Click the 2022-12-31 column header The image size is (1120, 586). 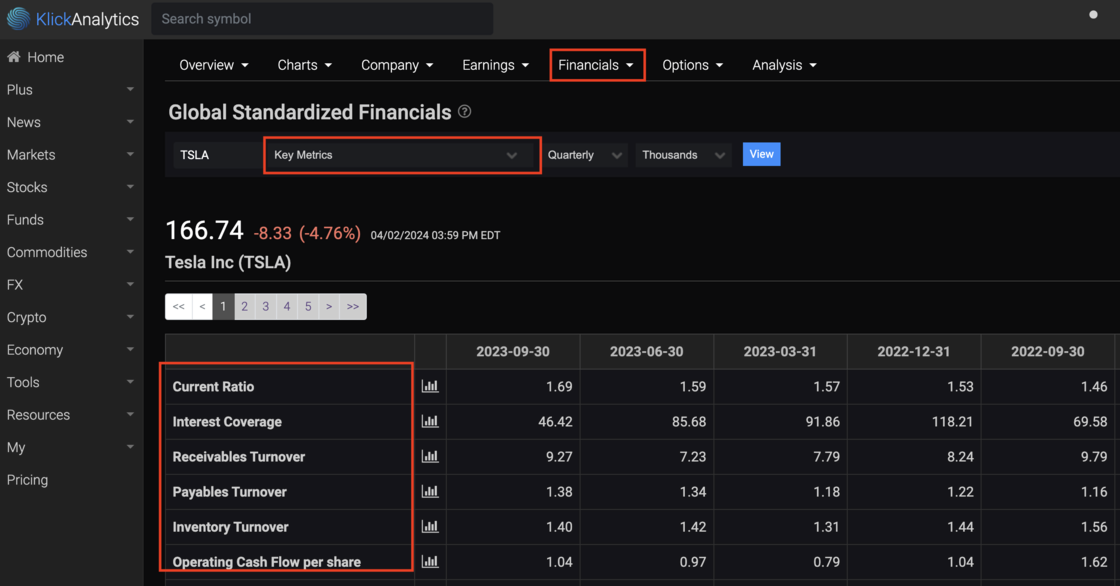point(914,352)
